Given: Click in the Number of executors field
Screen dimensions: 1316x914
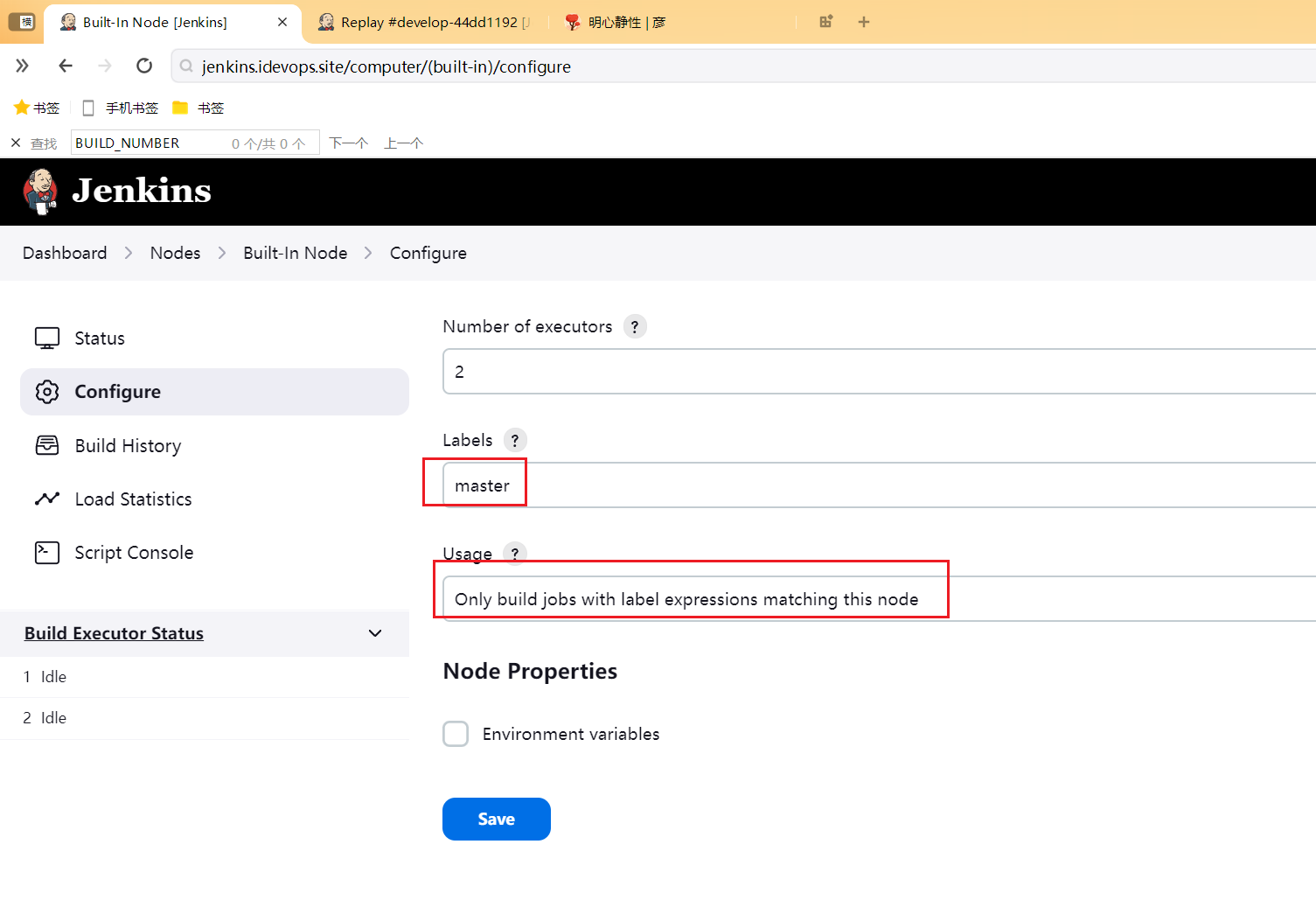Looking at the screenshot, I should [x=879, y=372].
